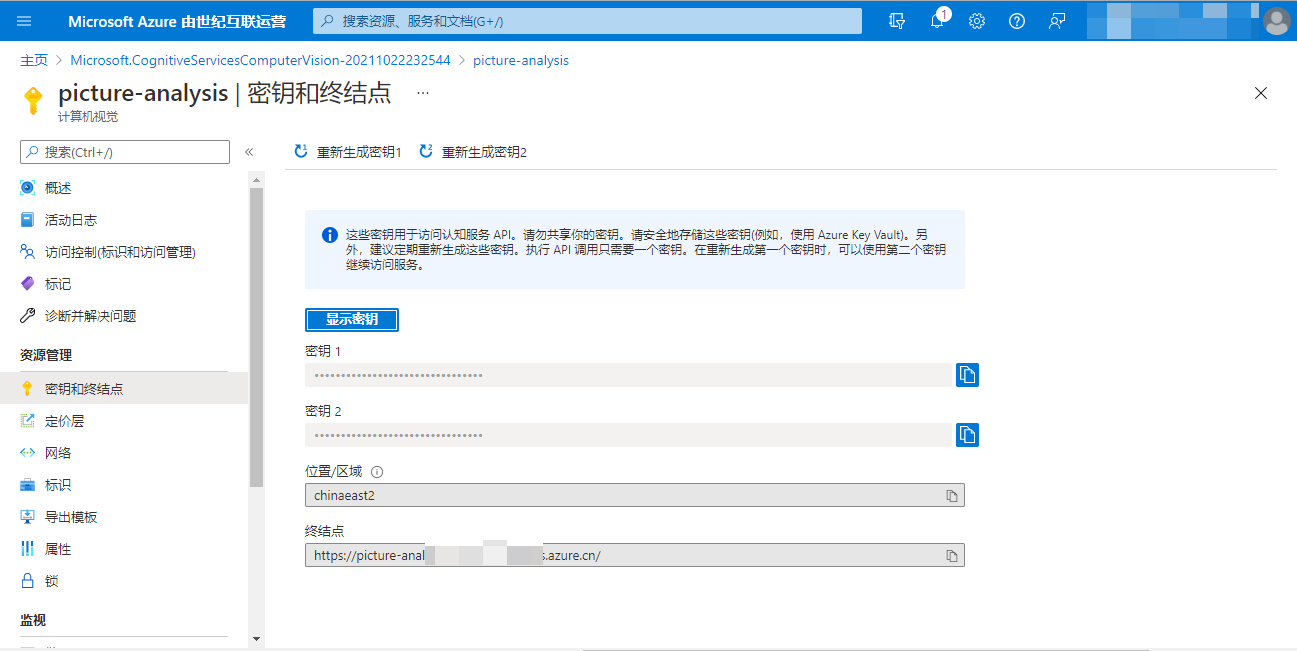
Task: Click the account avatar
Action: [1277, 21]
